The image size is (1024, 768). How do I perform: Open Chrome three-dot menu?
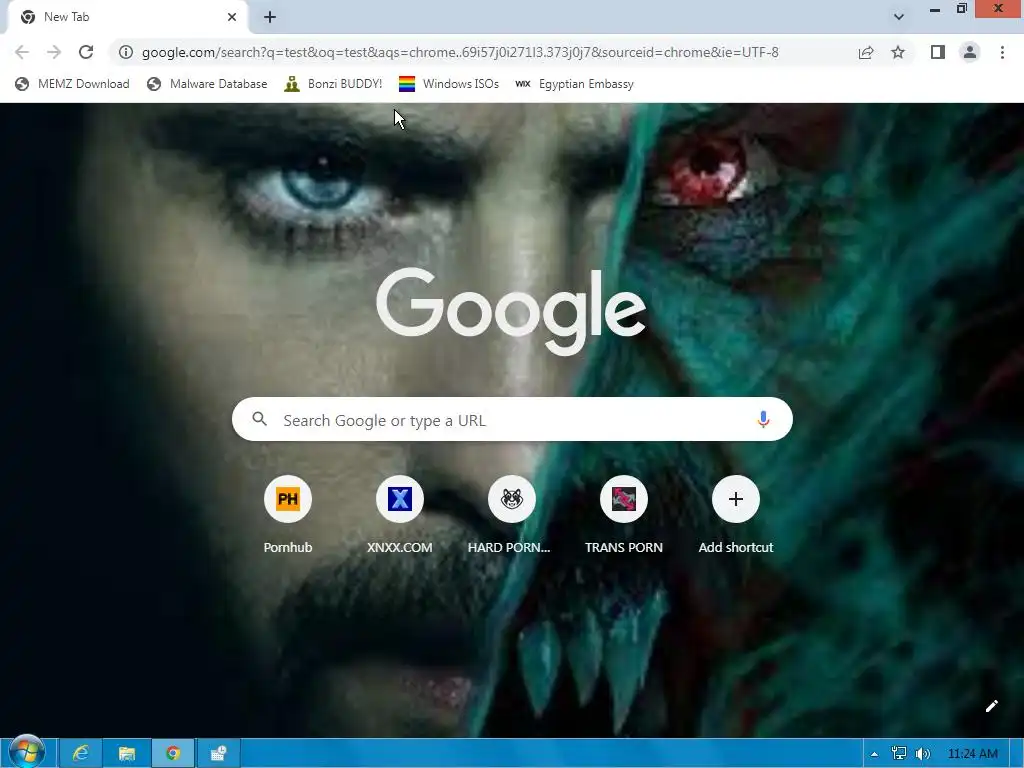click(x=1002, y=52)
